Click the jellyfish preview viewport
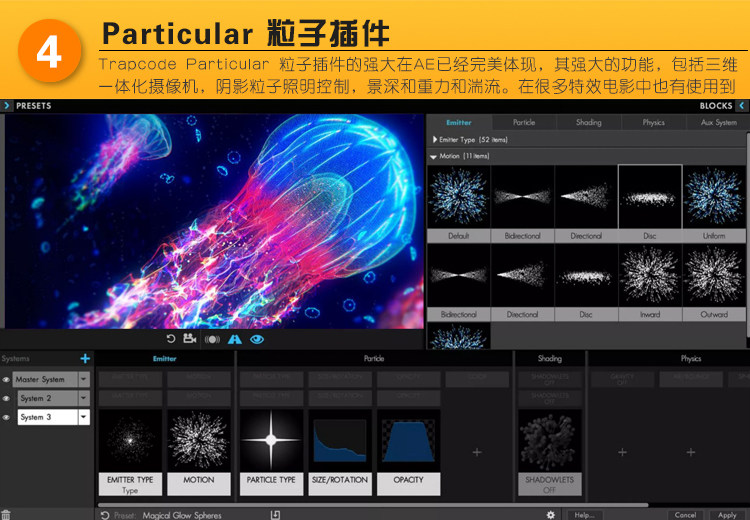Screen dimensions: 750x520 click(x=214, y=221)
